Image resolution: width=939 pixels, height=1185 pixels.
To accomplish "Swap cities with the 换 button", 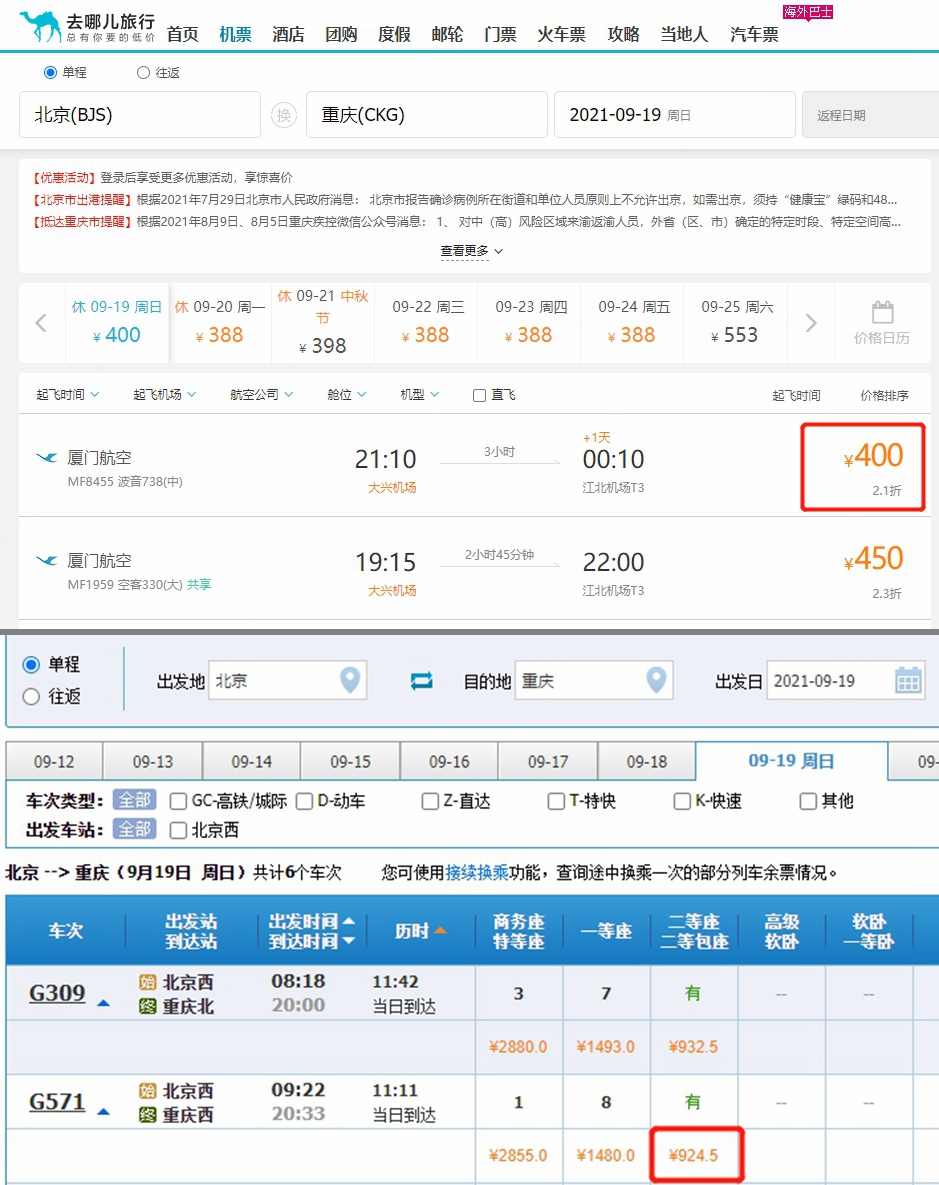I will (284, 115).
